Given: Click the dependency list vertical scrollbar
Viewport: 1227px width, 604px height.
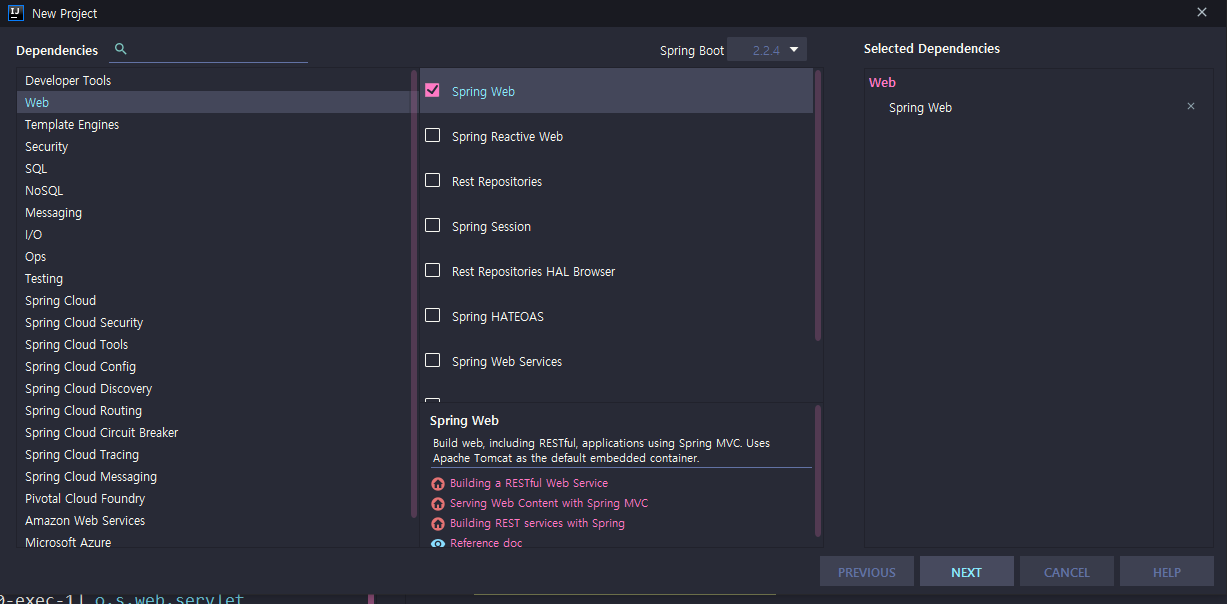Looking at the screenshot, I should (818, 205).
